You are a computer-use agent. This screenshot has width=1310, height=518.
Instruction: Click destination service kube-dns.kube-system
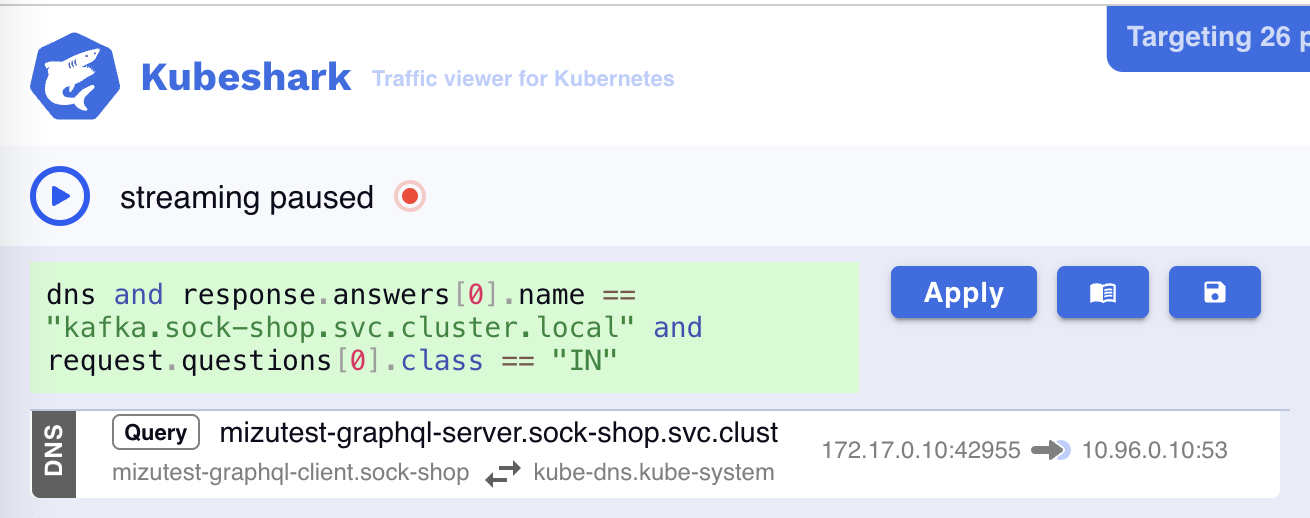(653, 473)
